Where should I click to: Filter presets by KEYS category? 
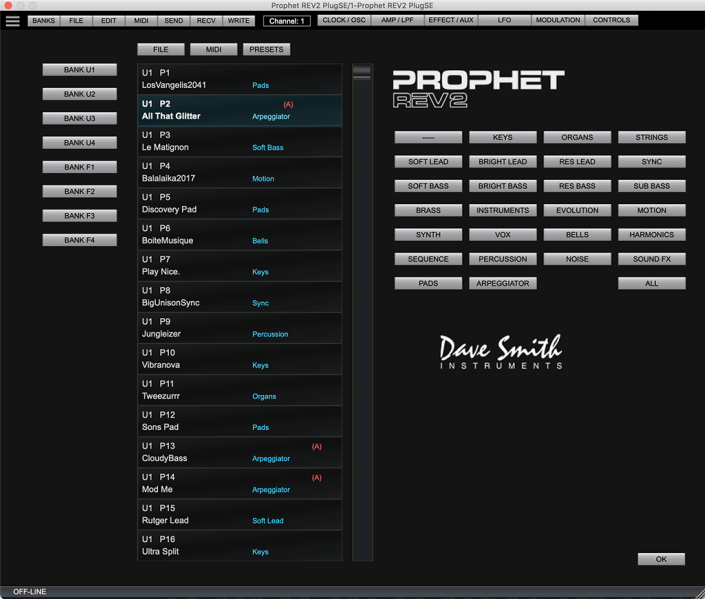click(x=503, y=137)
